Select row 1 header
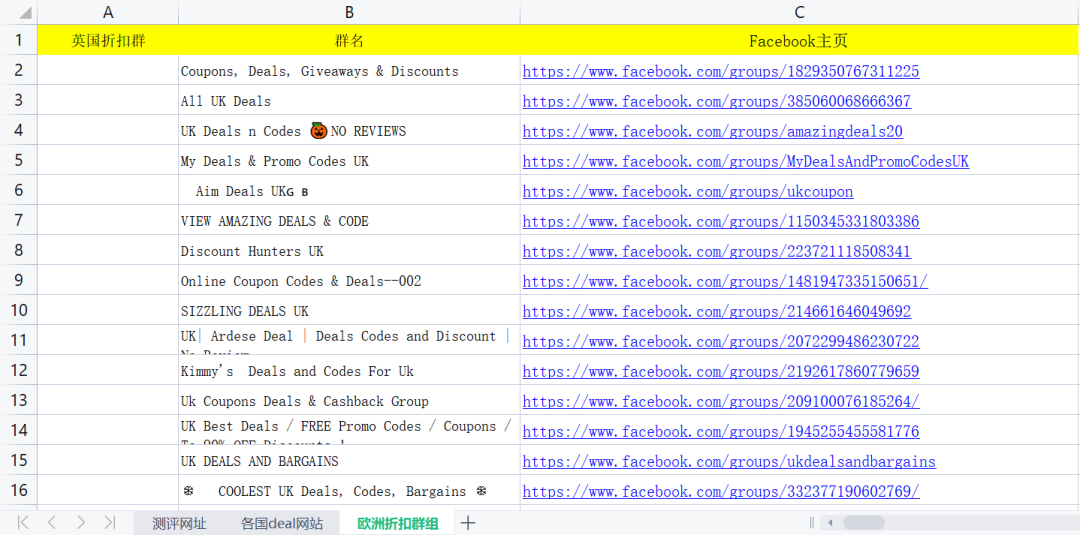1080x535 pixels. 19,40
